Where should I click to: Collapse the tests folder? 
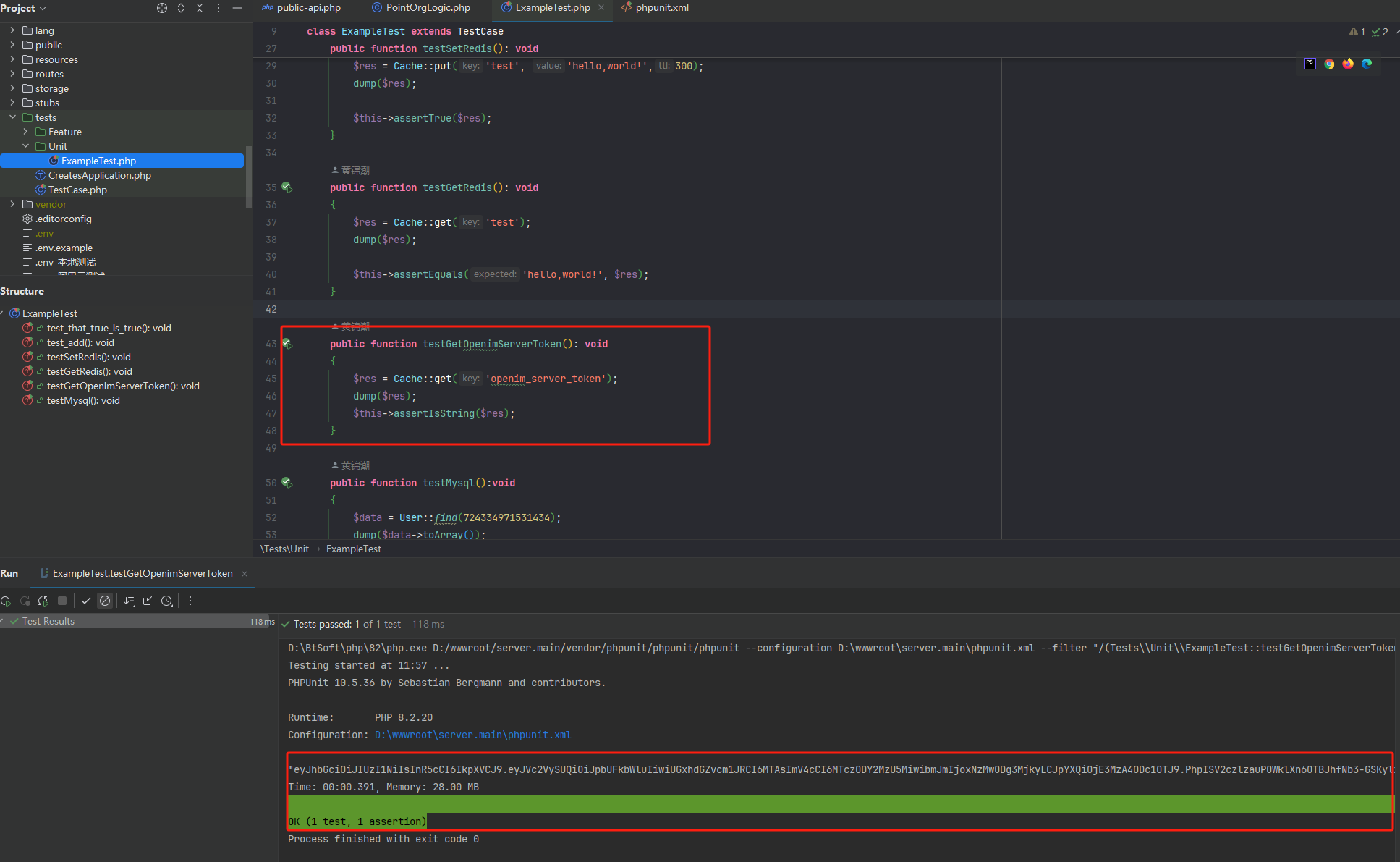(12, 117)
